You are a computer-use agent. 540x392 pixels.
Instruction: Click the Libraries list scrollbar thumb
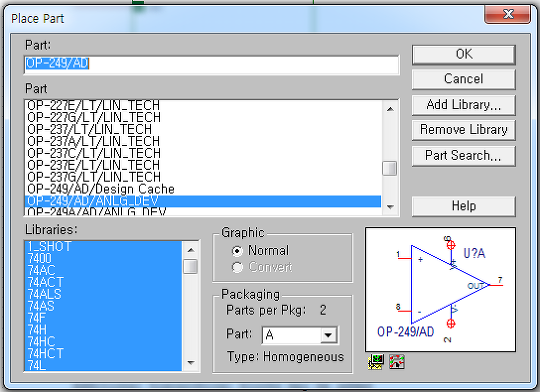191,267
